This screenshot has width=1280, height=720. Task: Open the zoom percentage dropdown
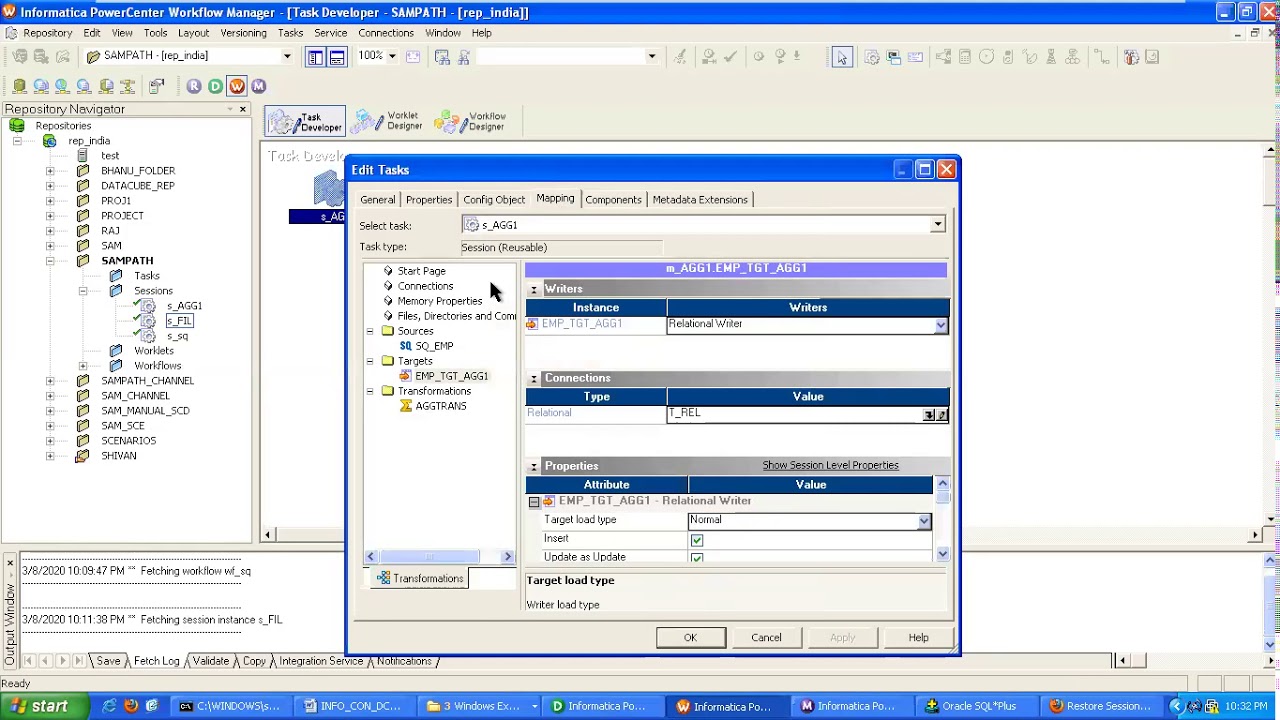[x=392, y=56]
